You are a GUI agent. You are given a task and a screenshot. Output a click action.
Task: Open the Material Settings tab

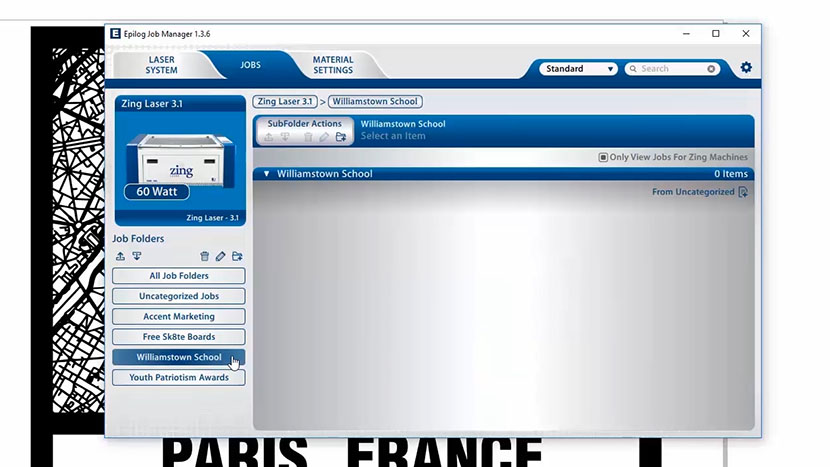click(332, 65)
